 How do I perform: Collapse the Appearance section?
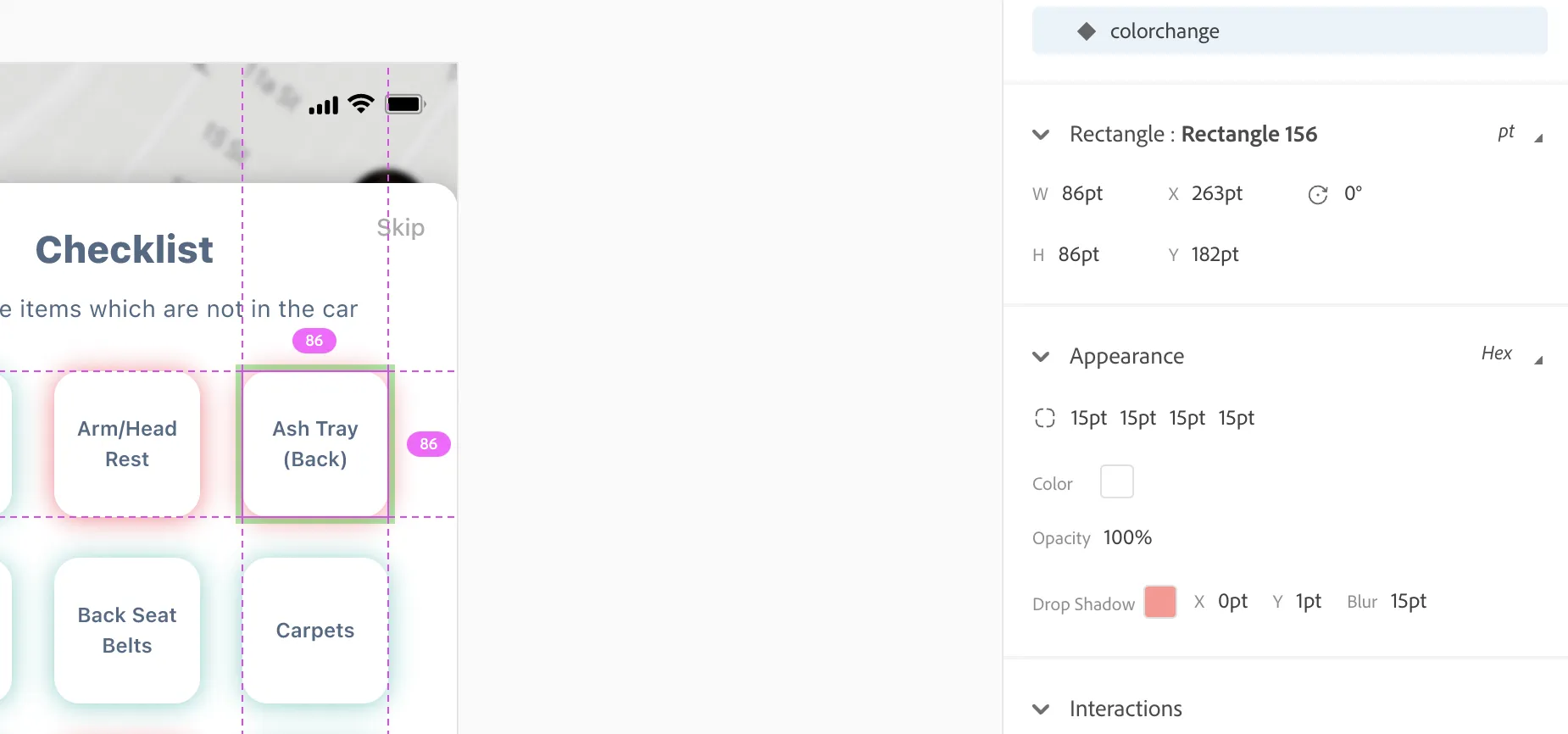[x=1041, y=357]
